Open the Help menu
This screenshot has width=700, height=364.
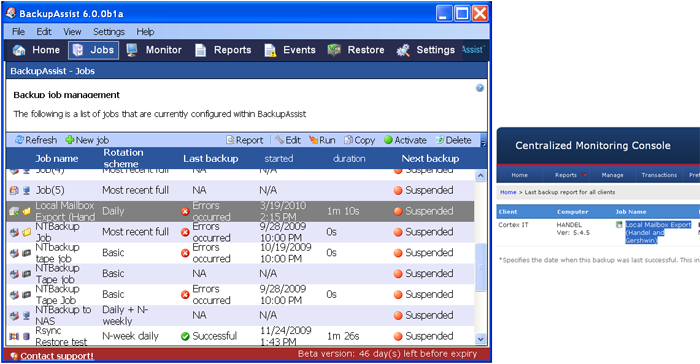(145, 32)
